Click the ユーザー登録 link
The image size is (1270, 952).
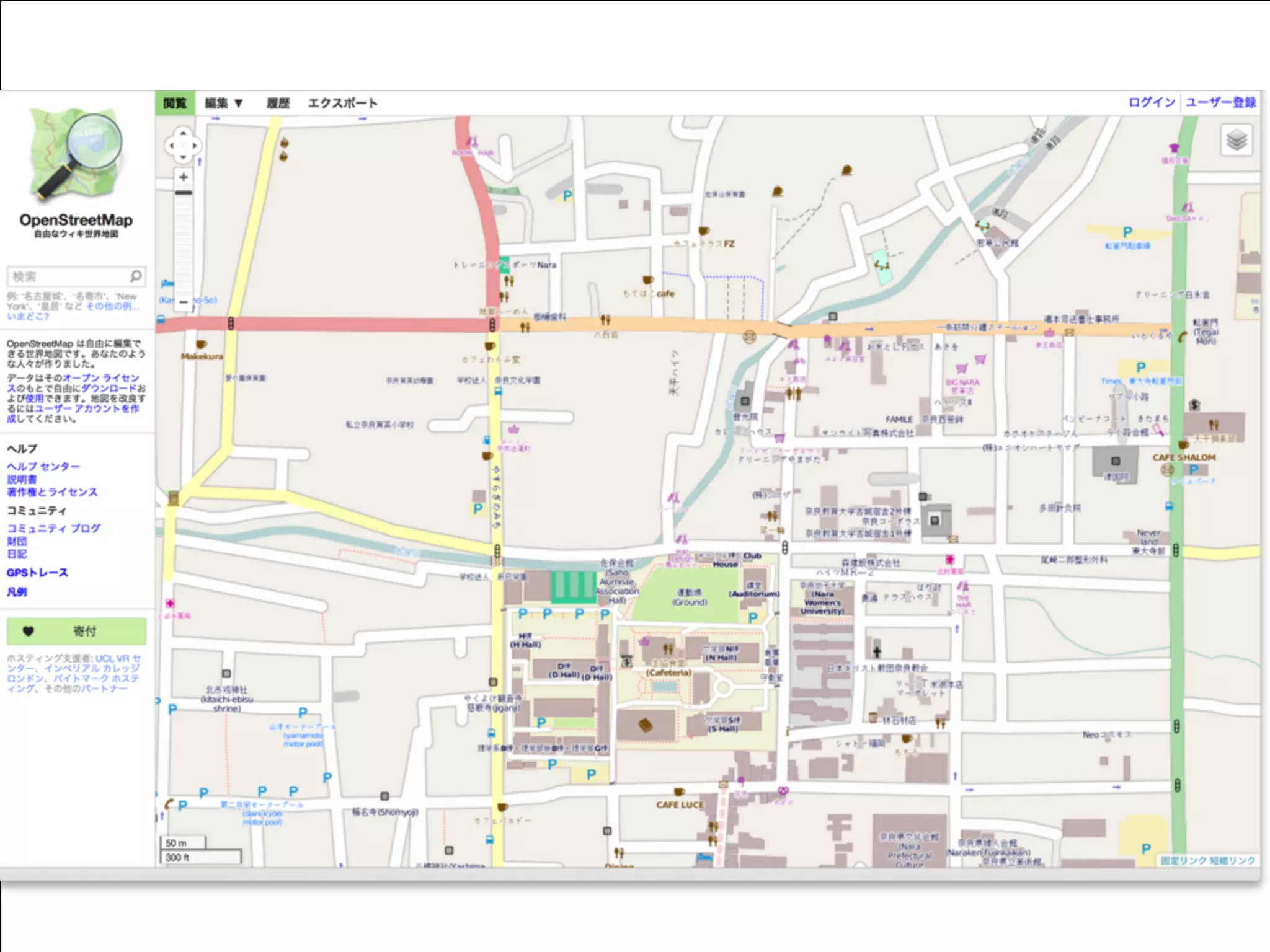point(1220,102)
